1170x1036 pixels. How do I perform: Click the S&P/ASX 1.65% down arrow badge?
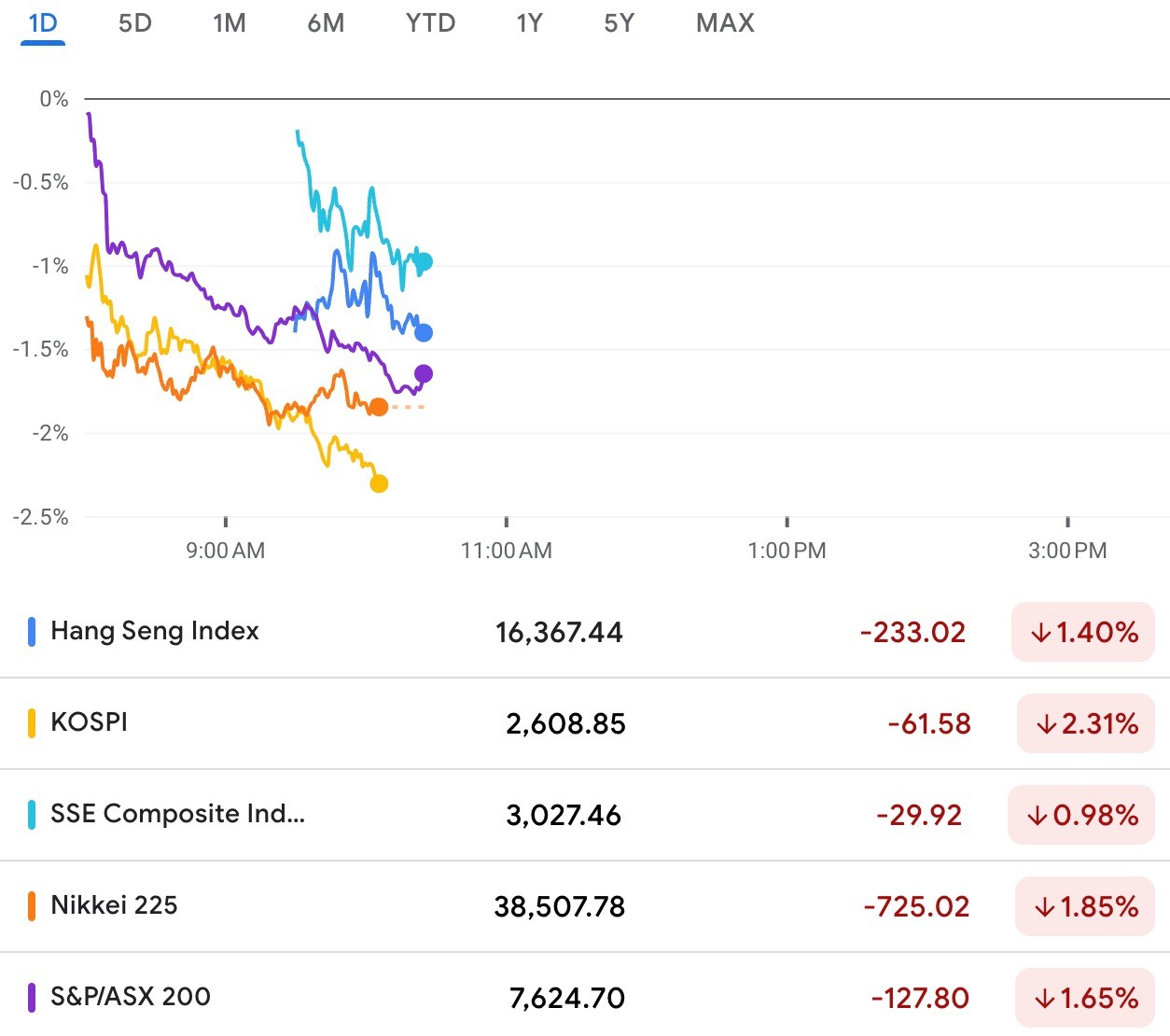tap(1085, 999)
